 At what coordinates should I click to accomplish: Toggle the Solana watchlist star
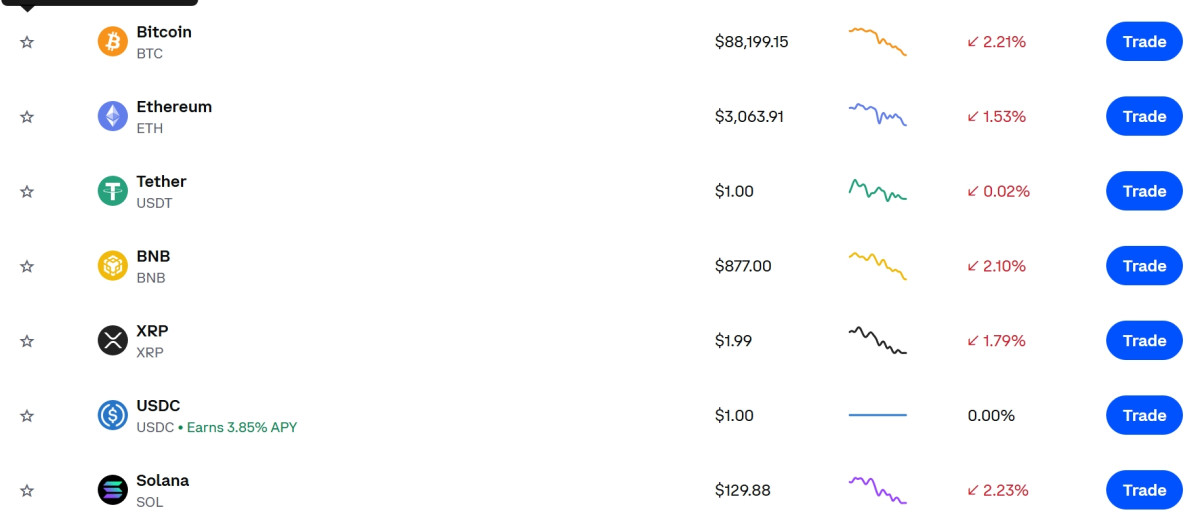tap(27, 490)
